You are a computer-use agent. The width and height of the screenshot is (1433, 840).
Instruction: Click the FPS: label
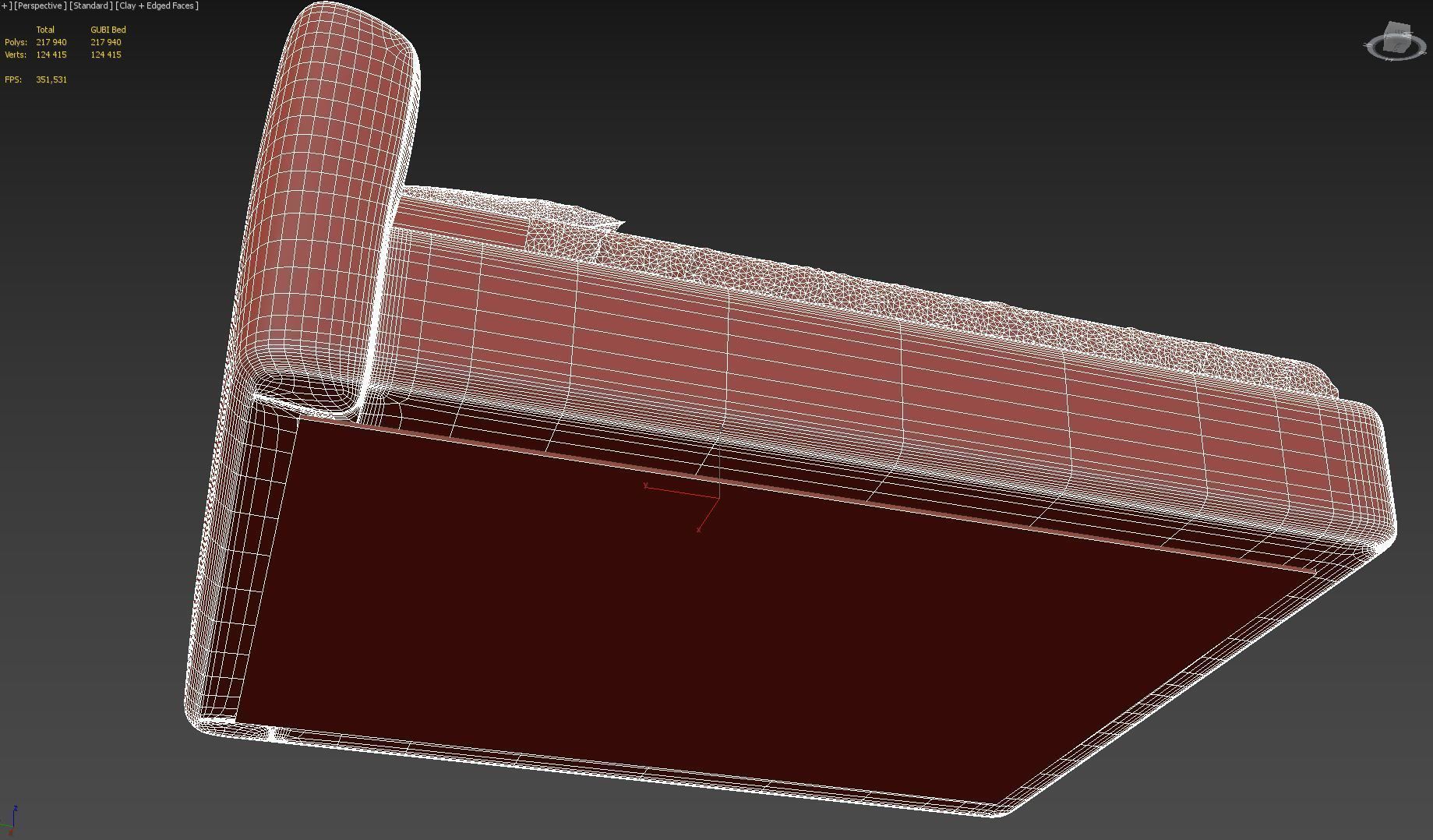13,79
